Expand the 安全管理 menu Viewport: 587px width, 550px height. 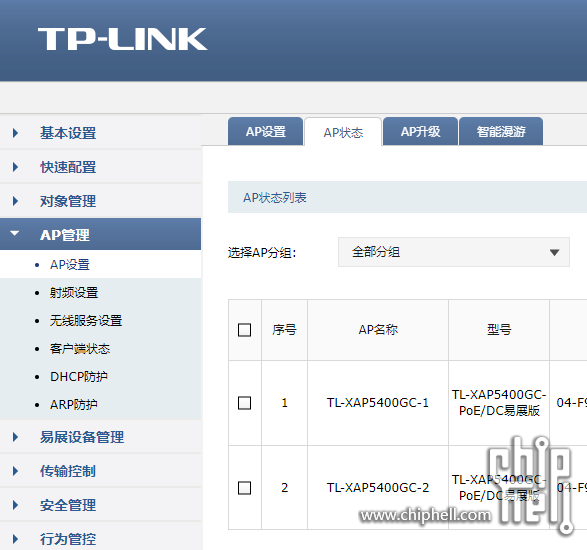(x=100, y=505)
